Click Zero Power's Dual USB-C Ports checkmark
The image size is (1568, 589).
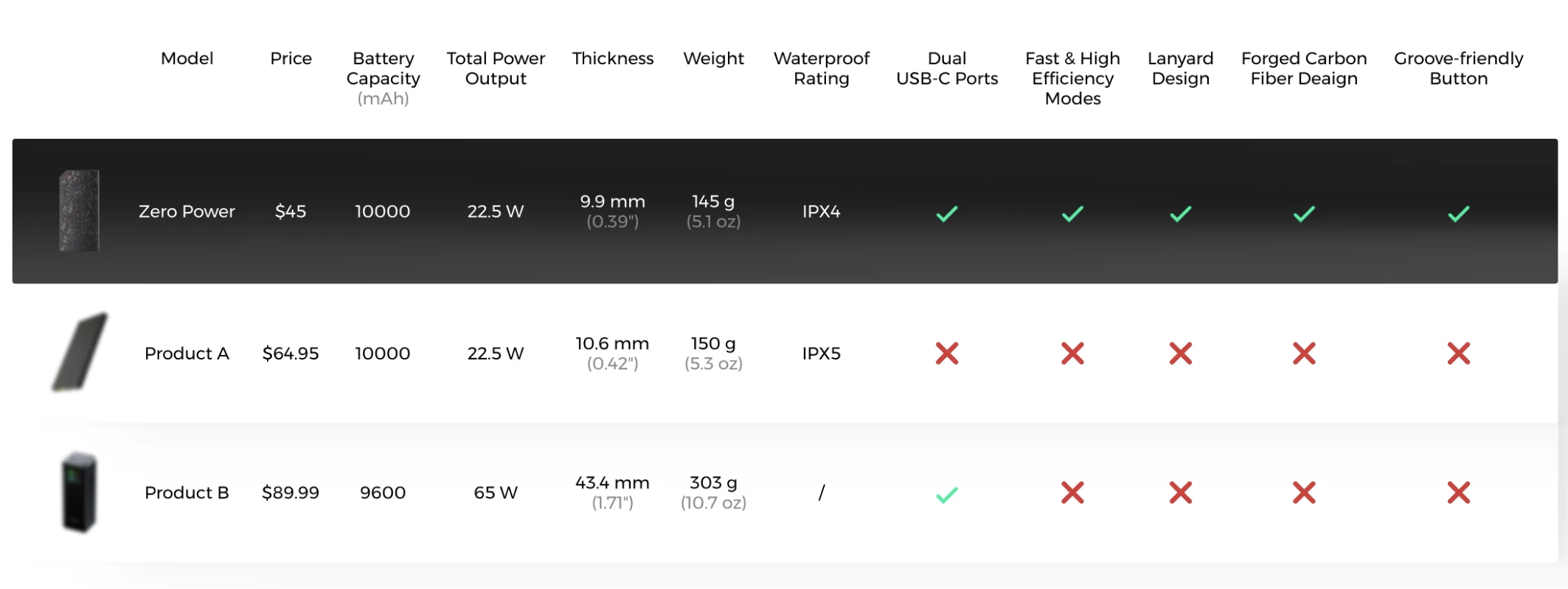pos(947,214)
